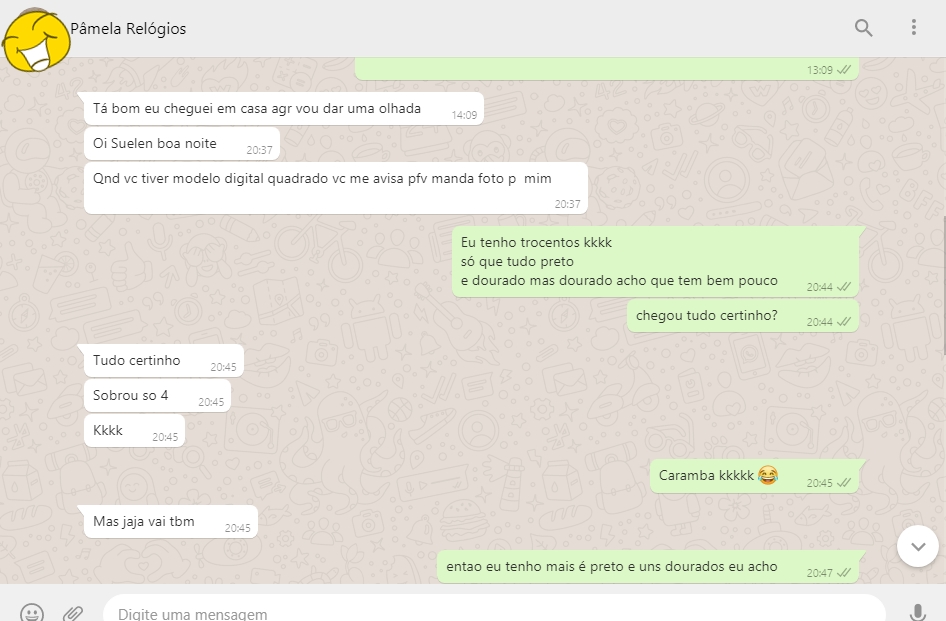Click the read receipt ticks on the 13:09 message
This screenshot has width=946, height=621.
pyautogui.click(x=843, y=70)
